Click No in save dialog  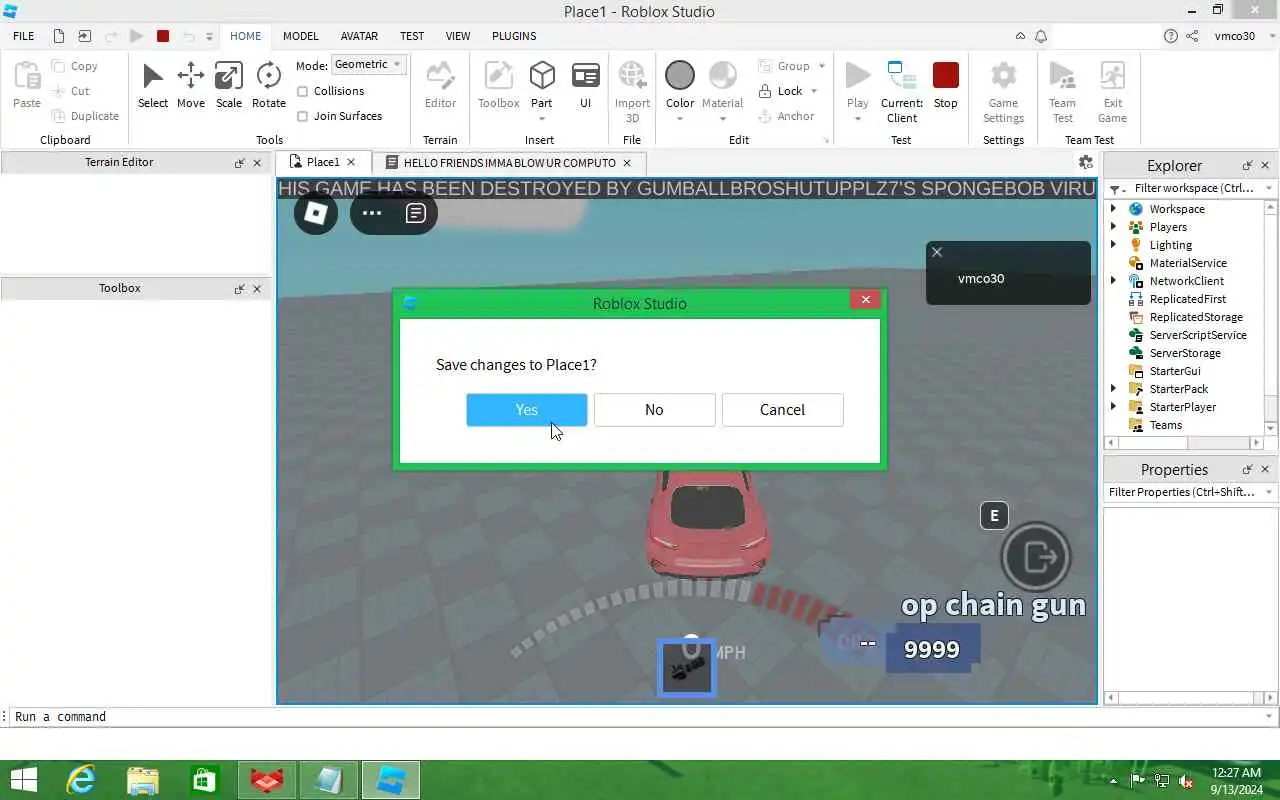pyautogui.click(x=654, y=410)
